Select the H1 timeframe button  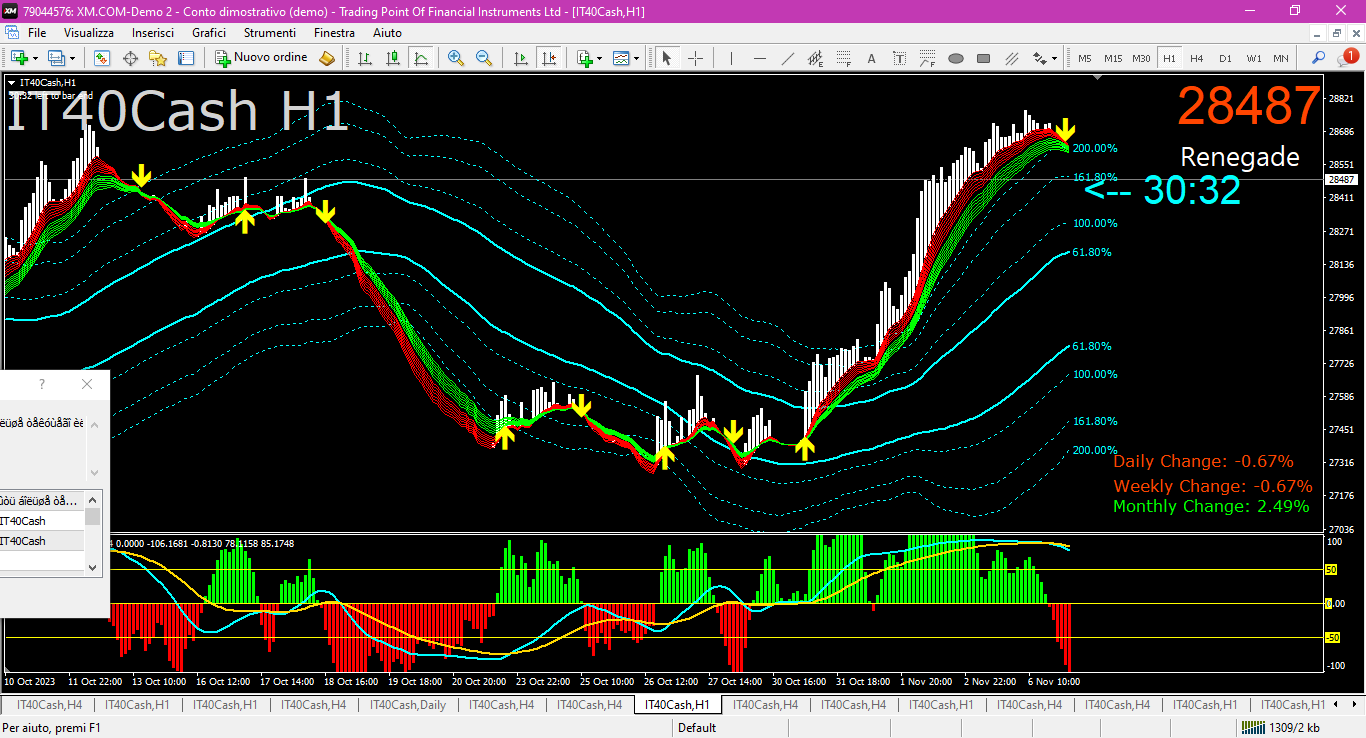[x=1169, y=58]
